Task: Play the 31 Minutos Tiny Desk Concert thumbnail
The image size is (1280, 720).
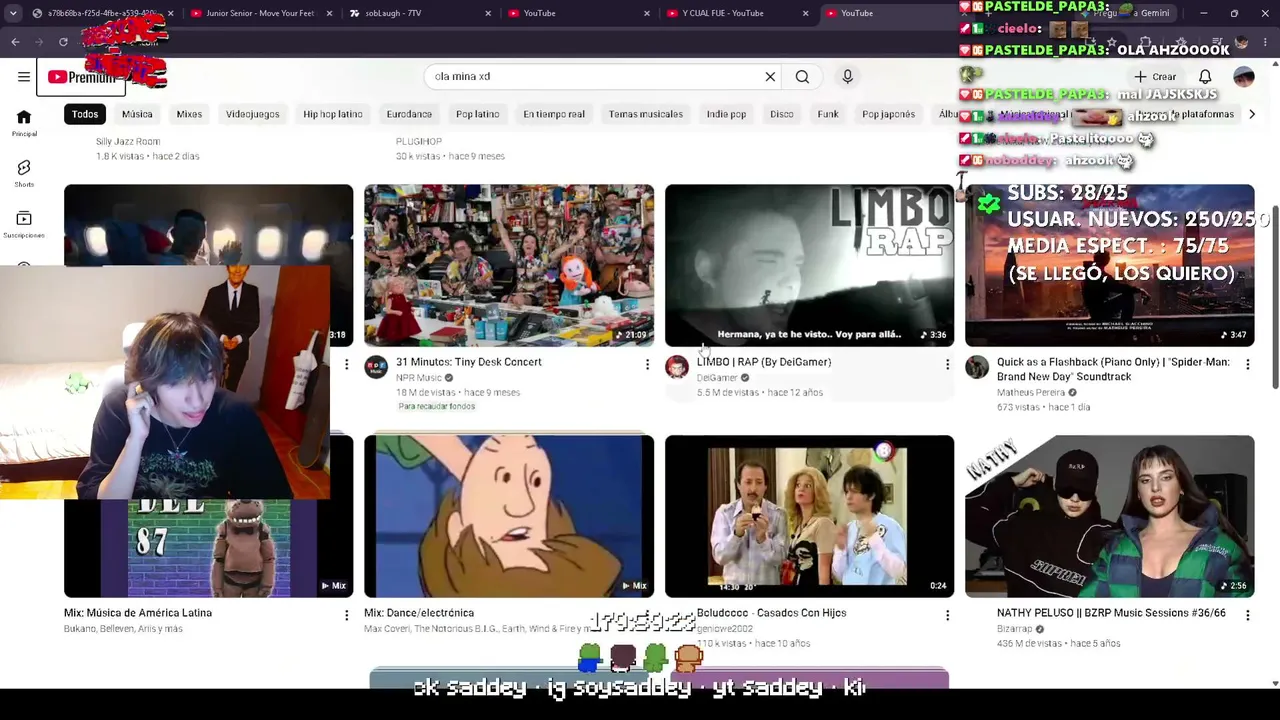Action: (x=509, y=265)
